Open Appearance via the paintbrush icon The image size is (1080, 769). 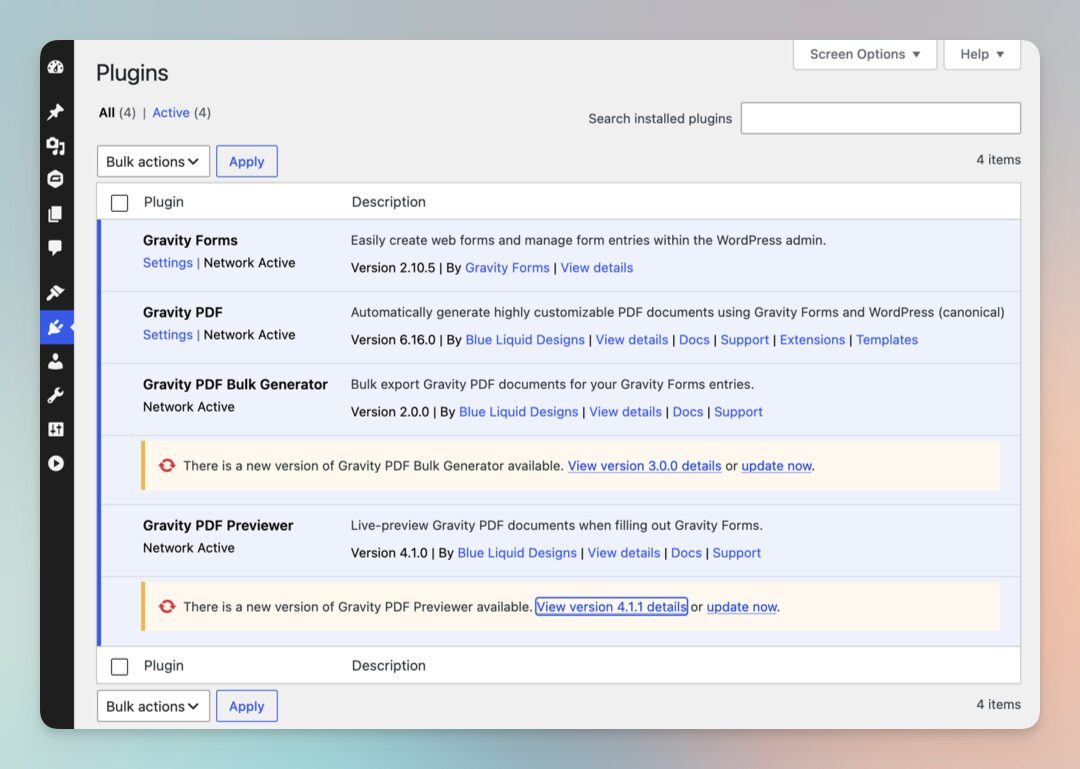click(x=56, y=293)
